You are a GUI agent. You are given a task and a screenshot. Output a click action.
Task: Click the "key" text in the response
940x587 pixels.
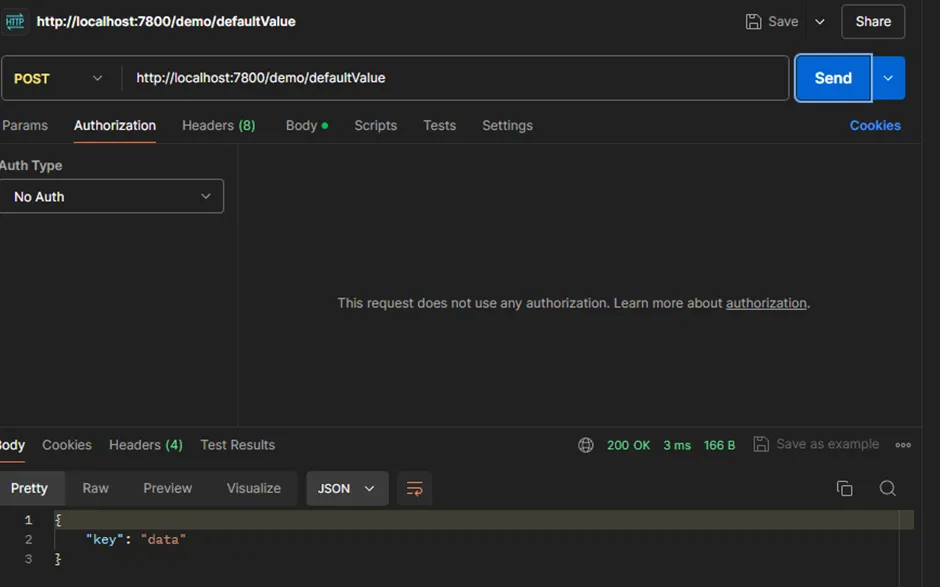coord(104,540)
